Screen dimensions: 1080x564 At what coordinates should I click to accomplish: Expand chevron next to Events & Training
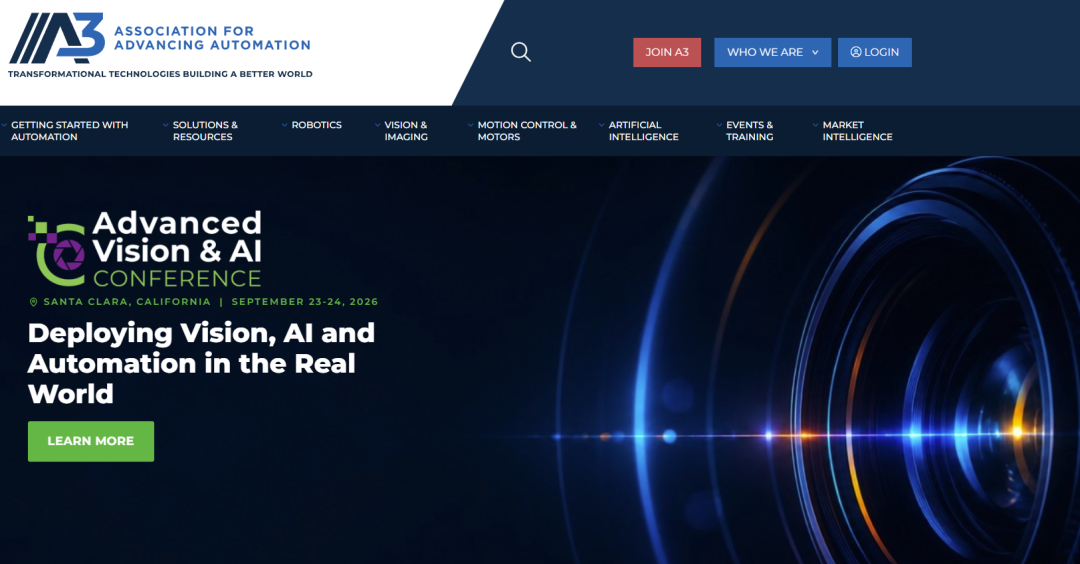(719, 125)
